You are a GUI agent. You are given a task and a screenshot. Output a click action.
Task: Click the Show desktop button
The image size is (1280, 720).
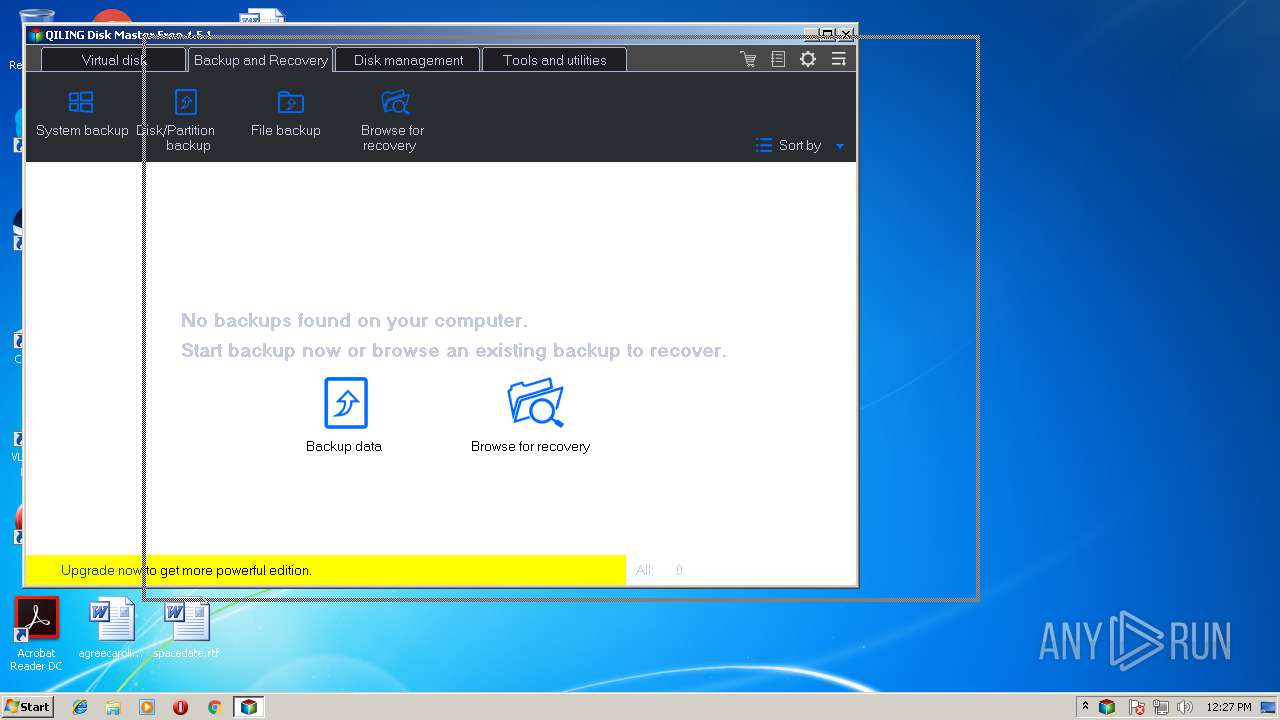coord(1270,707)
